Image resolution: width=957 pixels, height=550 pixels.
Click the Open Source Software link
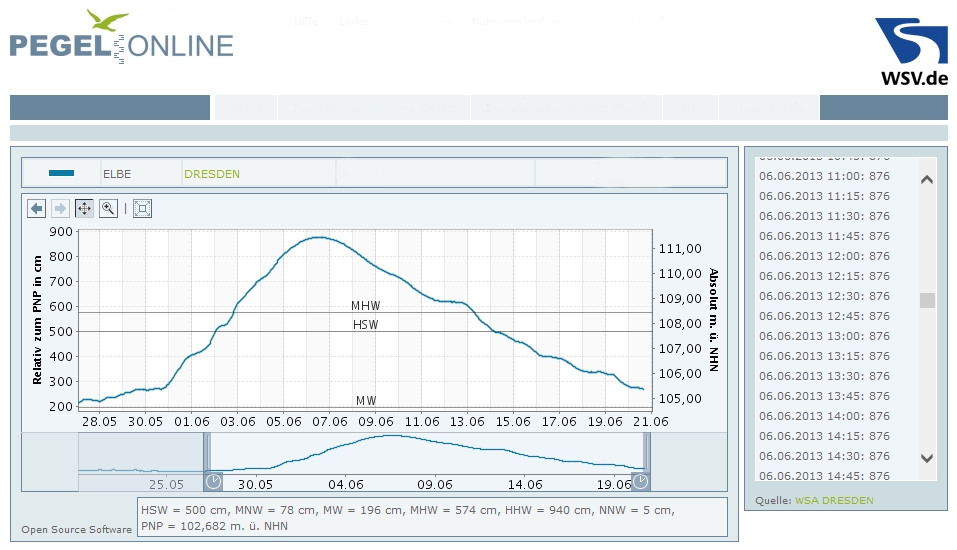tap(76, 529)
